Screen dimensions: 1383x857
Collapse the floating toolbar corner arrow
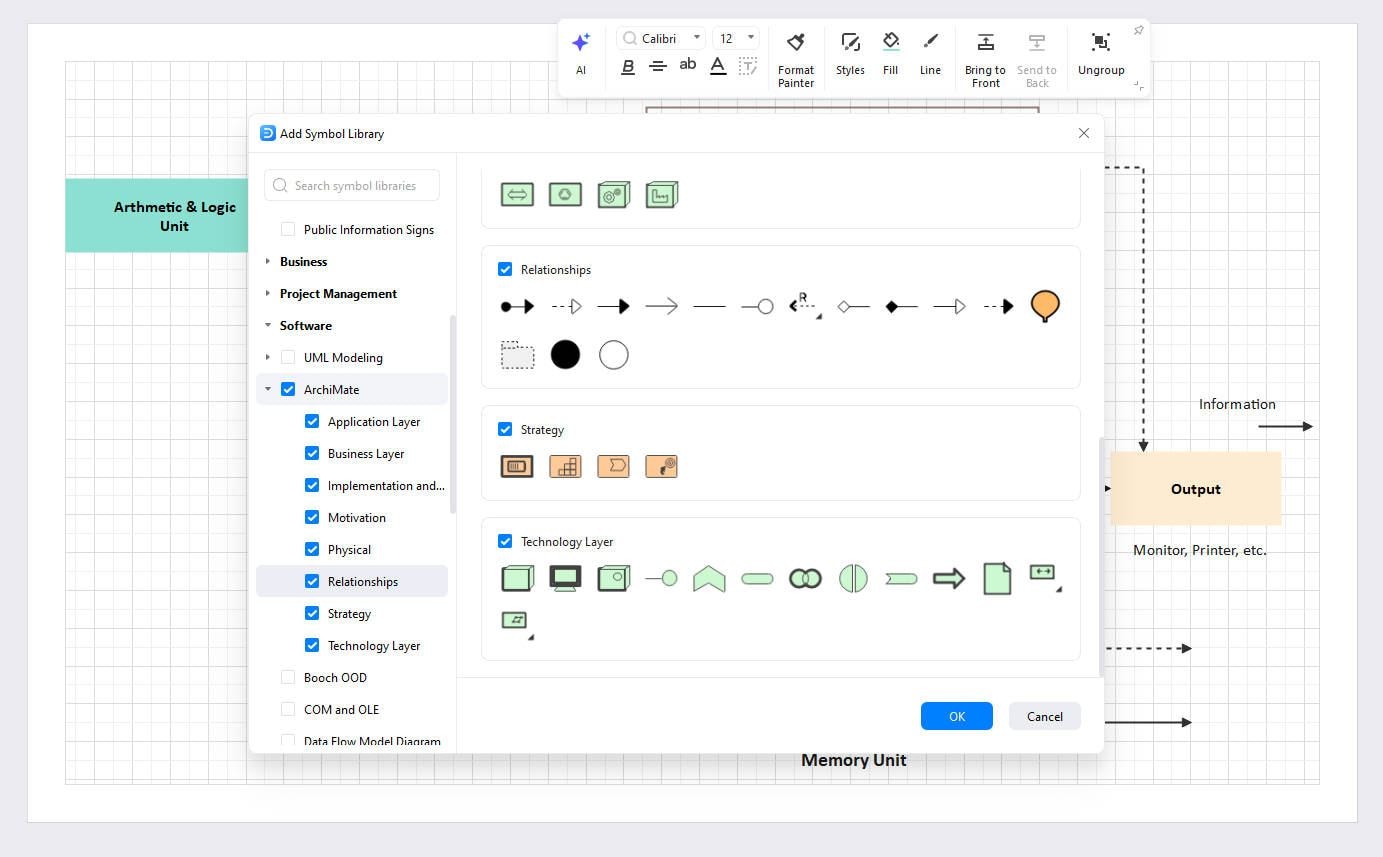1138,87
